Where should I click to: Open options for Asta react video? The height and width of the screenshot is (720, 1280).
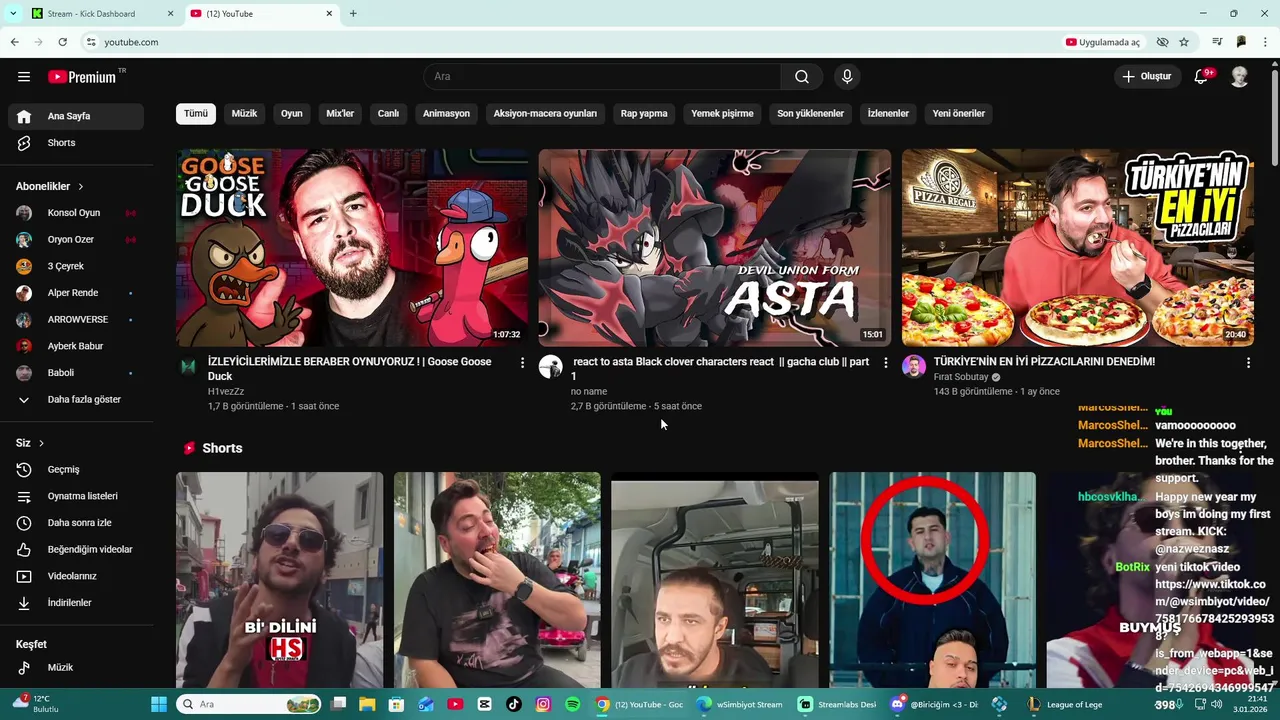[885, 363]
